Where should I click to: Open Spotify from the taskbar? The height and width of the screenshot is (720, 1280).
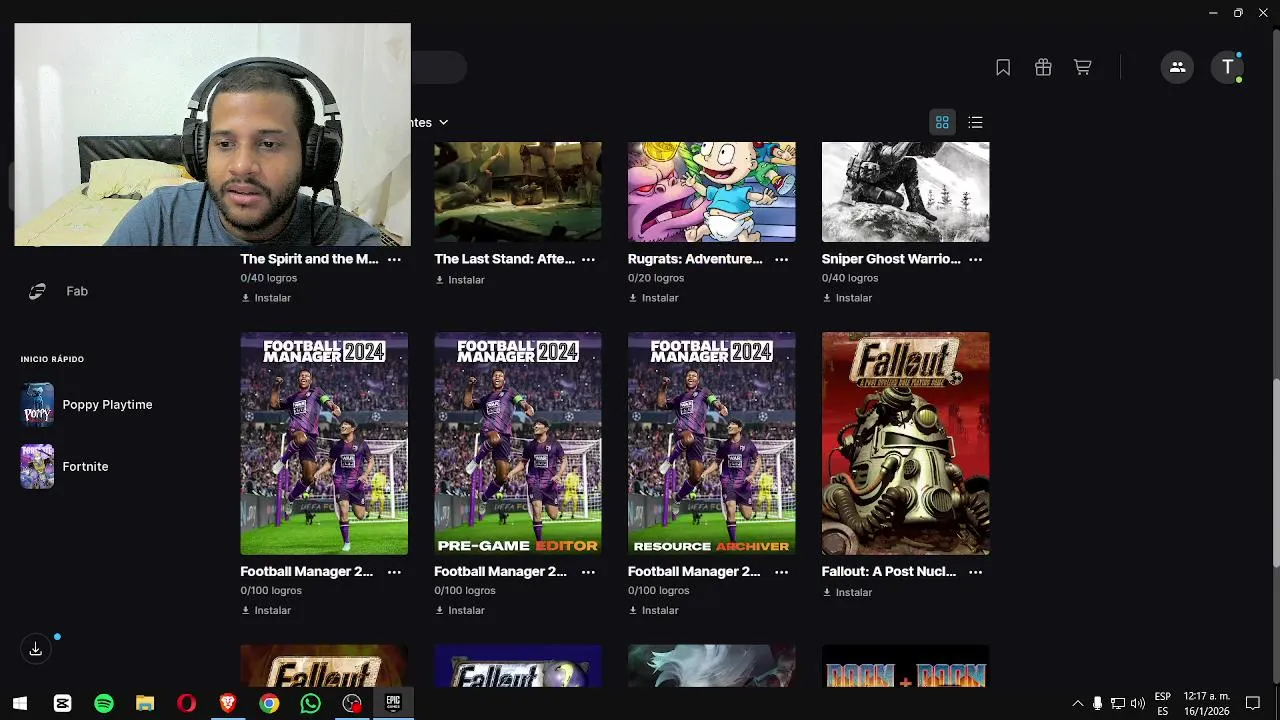click(x=104, y=704)
